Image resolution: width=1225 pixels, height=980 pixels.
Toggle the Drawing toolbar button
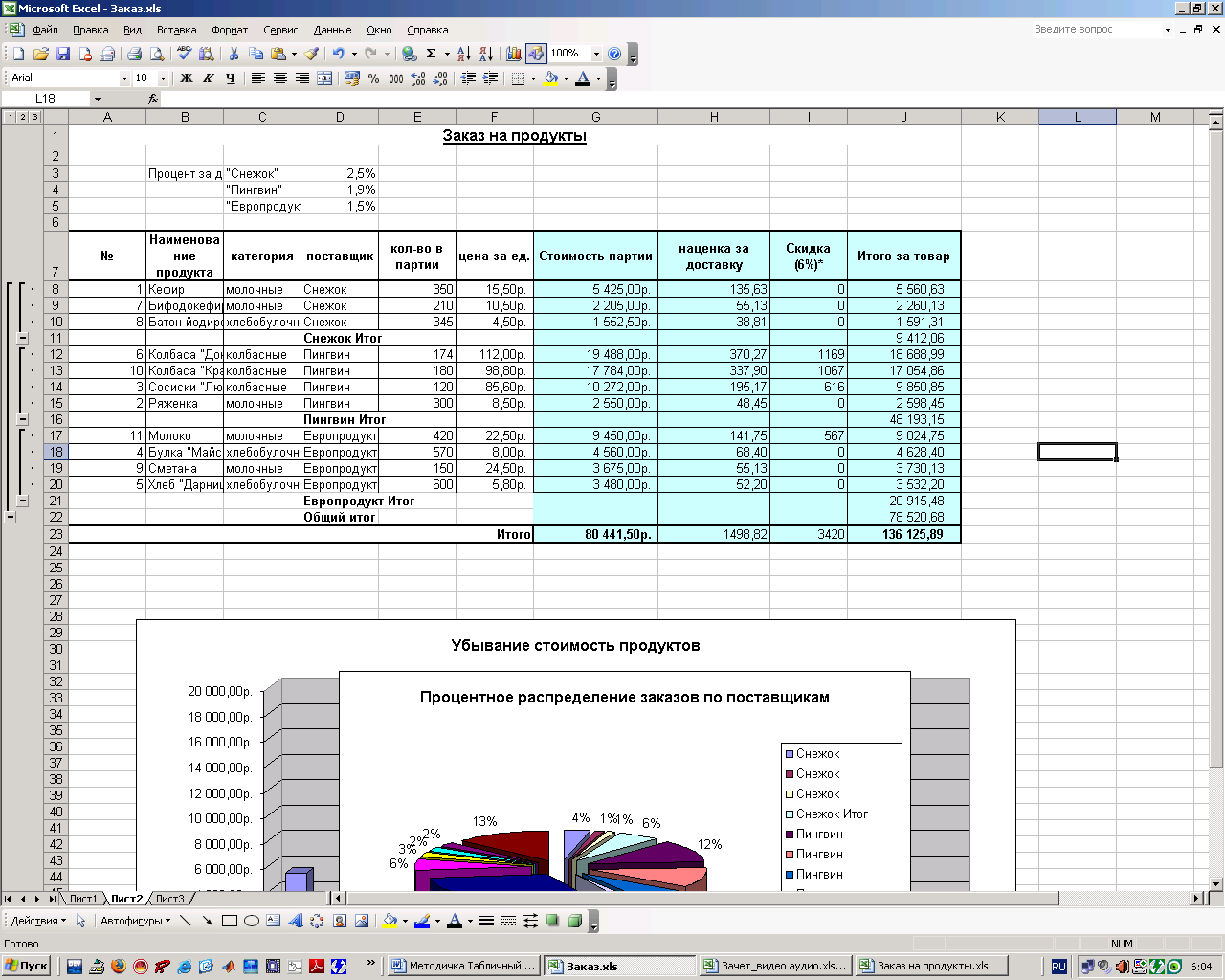point(536,54)
